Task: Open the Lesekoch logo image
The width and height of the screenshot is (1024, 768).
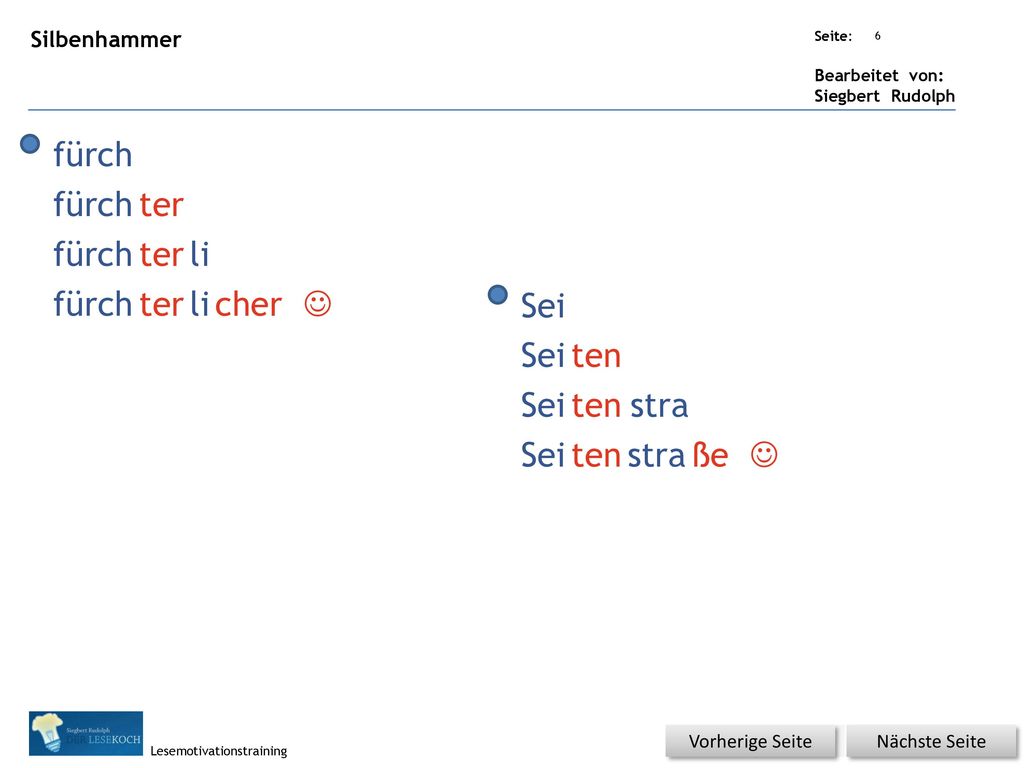Action: (86, 733)
